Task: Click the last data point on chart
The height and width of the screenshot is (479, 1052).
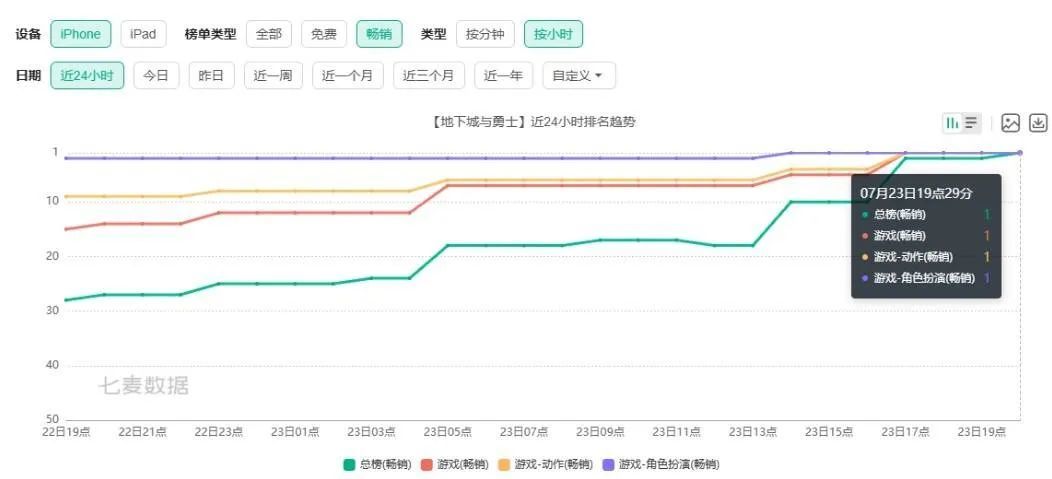Action: [1019, 152]
